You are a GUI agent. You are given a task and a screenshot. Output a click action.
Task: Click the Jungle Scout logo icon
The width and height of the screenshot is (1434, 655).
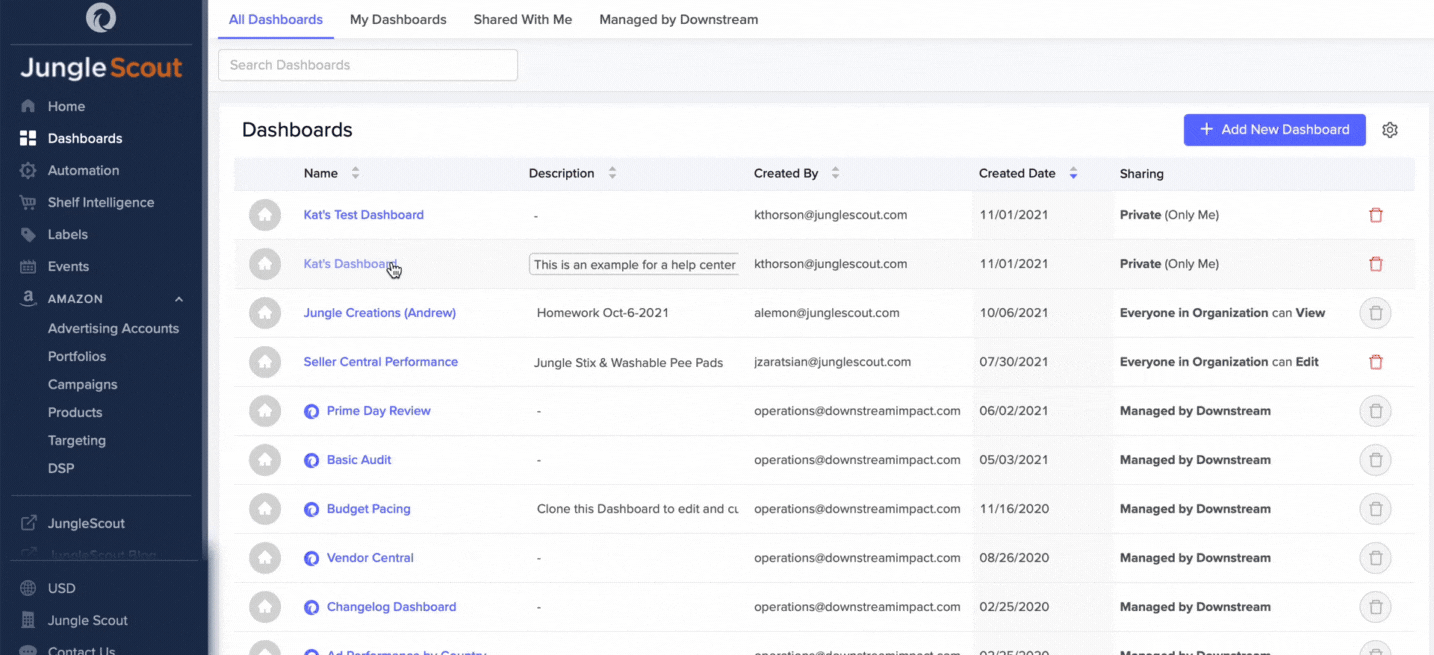pyautogui.click(x=101, y=17)
